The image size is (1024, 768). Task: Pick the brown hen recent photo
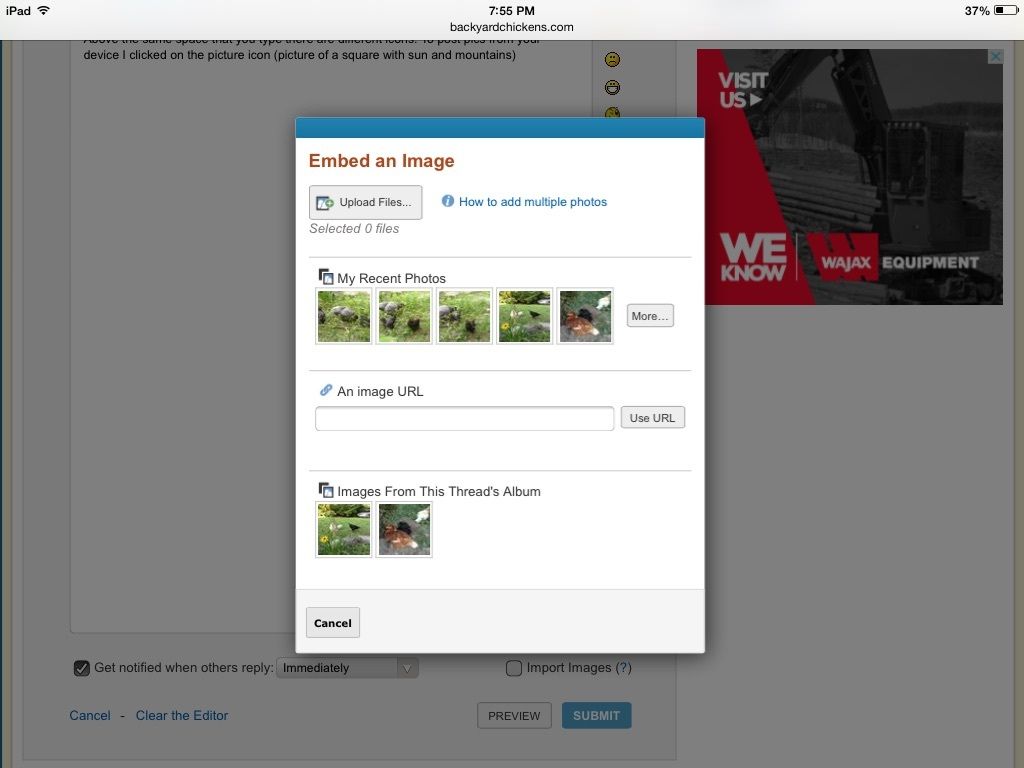point(584,316)
